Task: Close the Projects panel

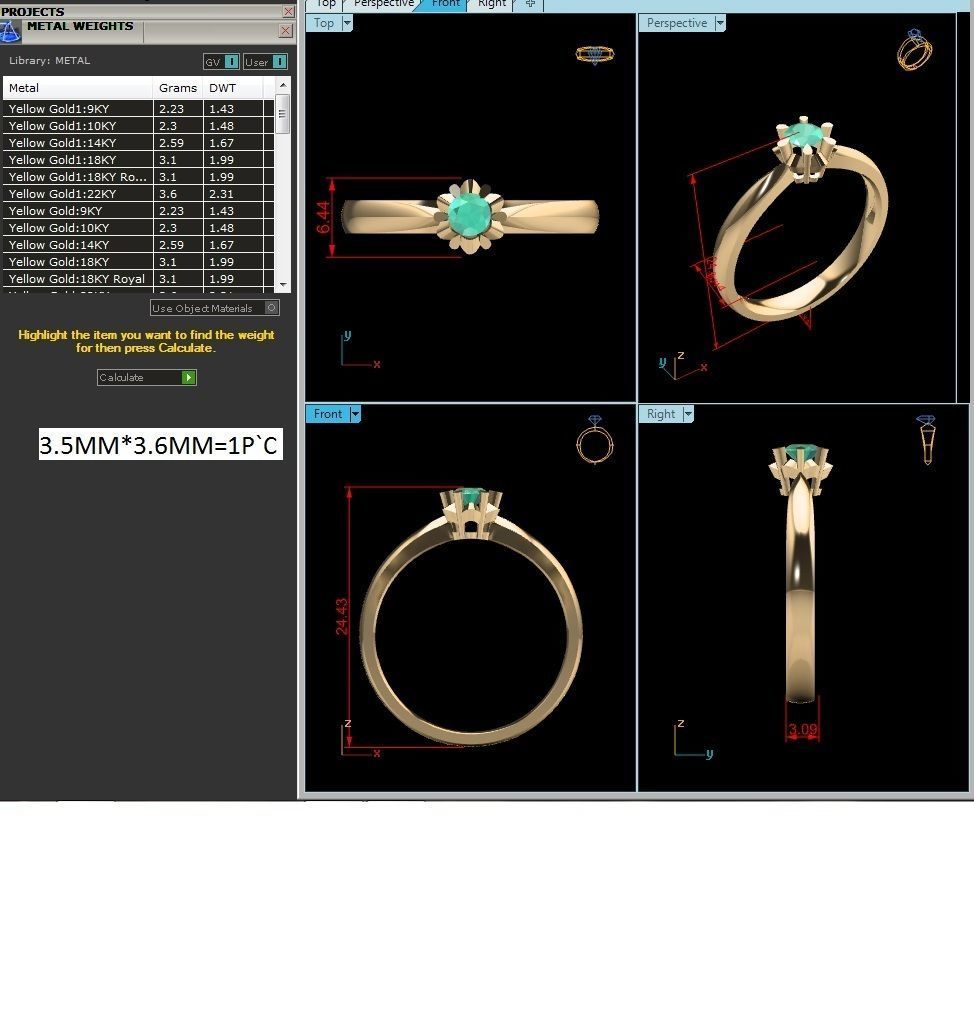Action: 288,11
